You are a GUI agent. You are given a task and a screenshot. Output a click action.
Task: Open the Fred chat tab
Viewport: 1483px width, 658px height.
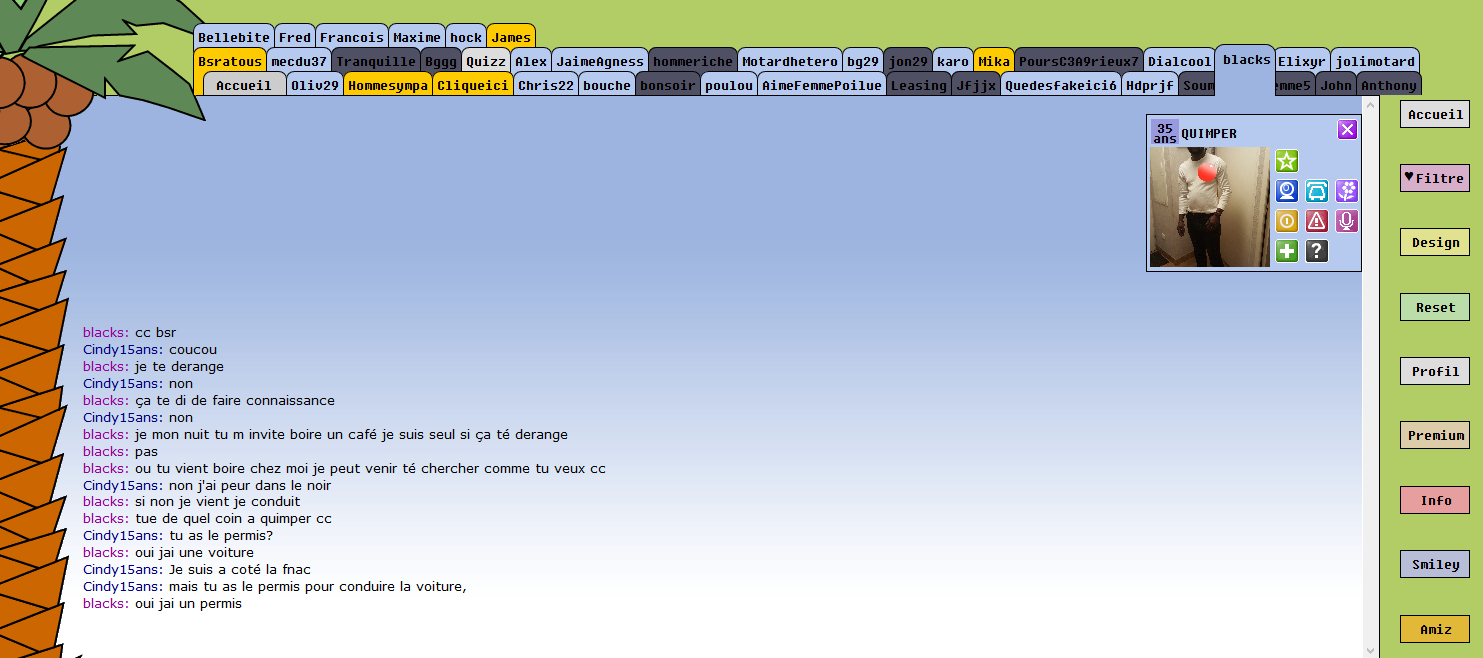pyautogui.click(x=295, y=37)
